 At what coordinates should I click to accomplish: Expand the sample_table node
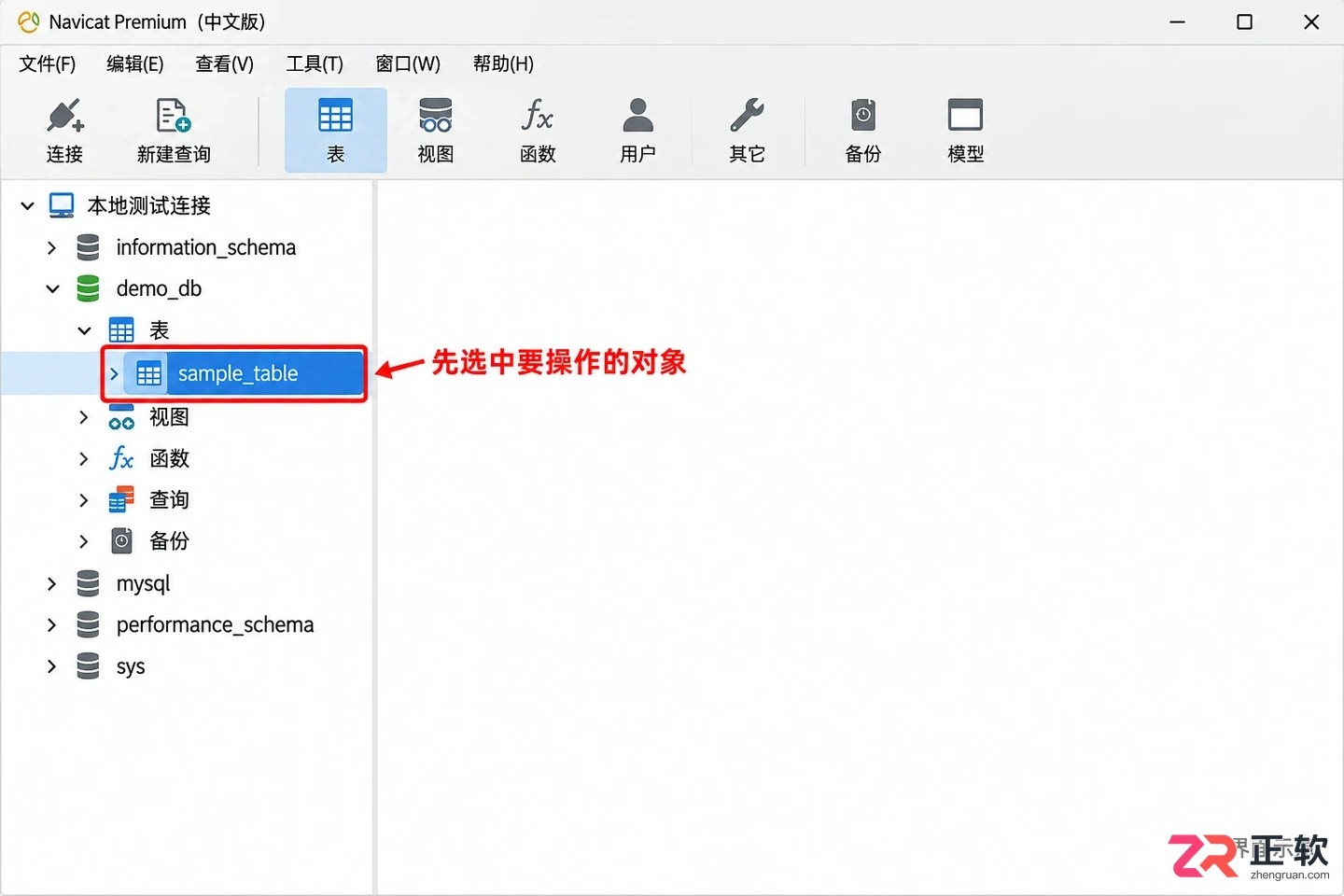(x=114, y=374)
